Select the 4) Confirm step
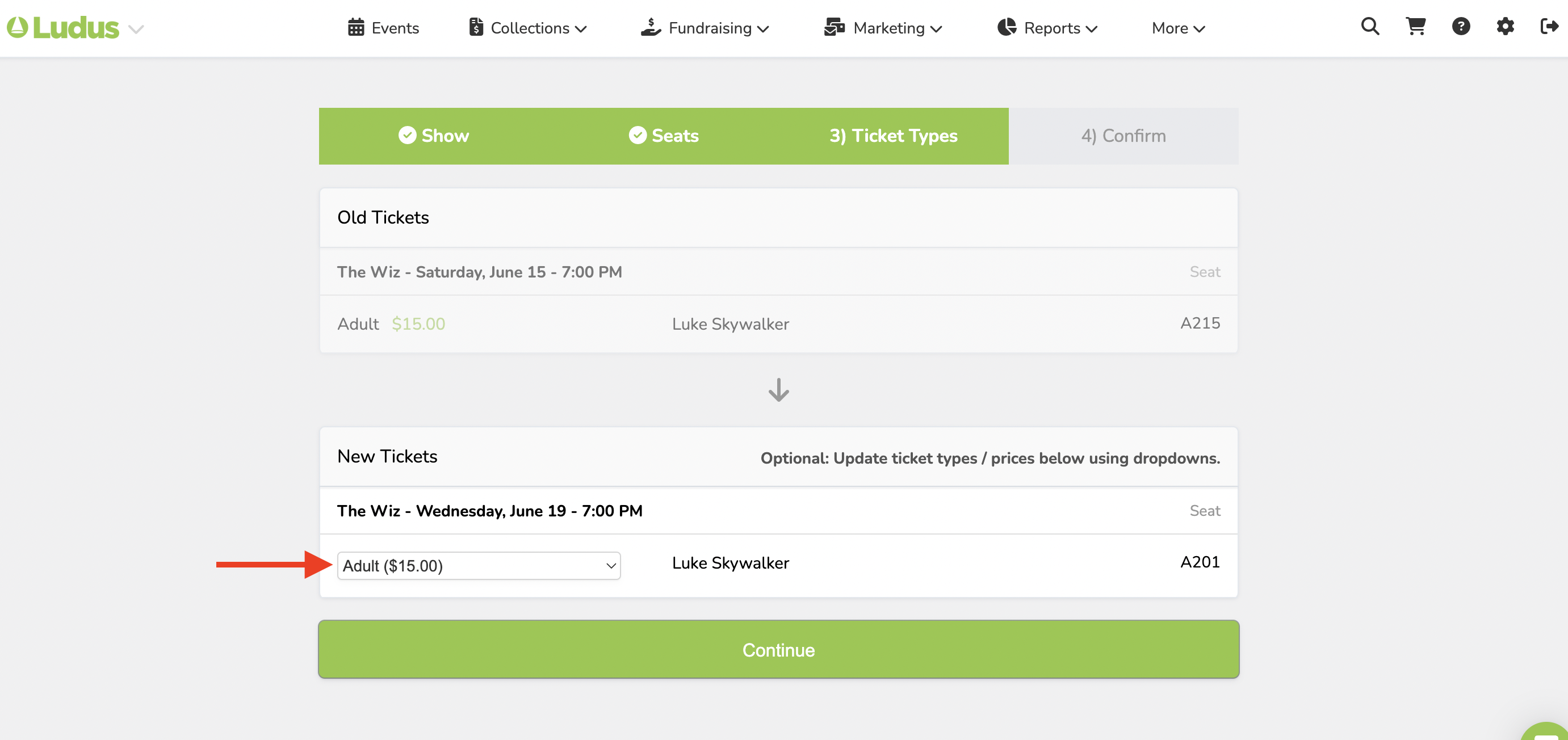Screen dimensions: 1568x740 tap(1123, 136)
